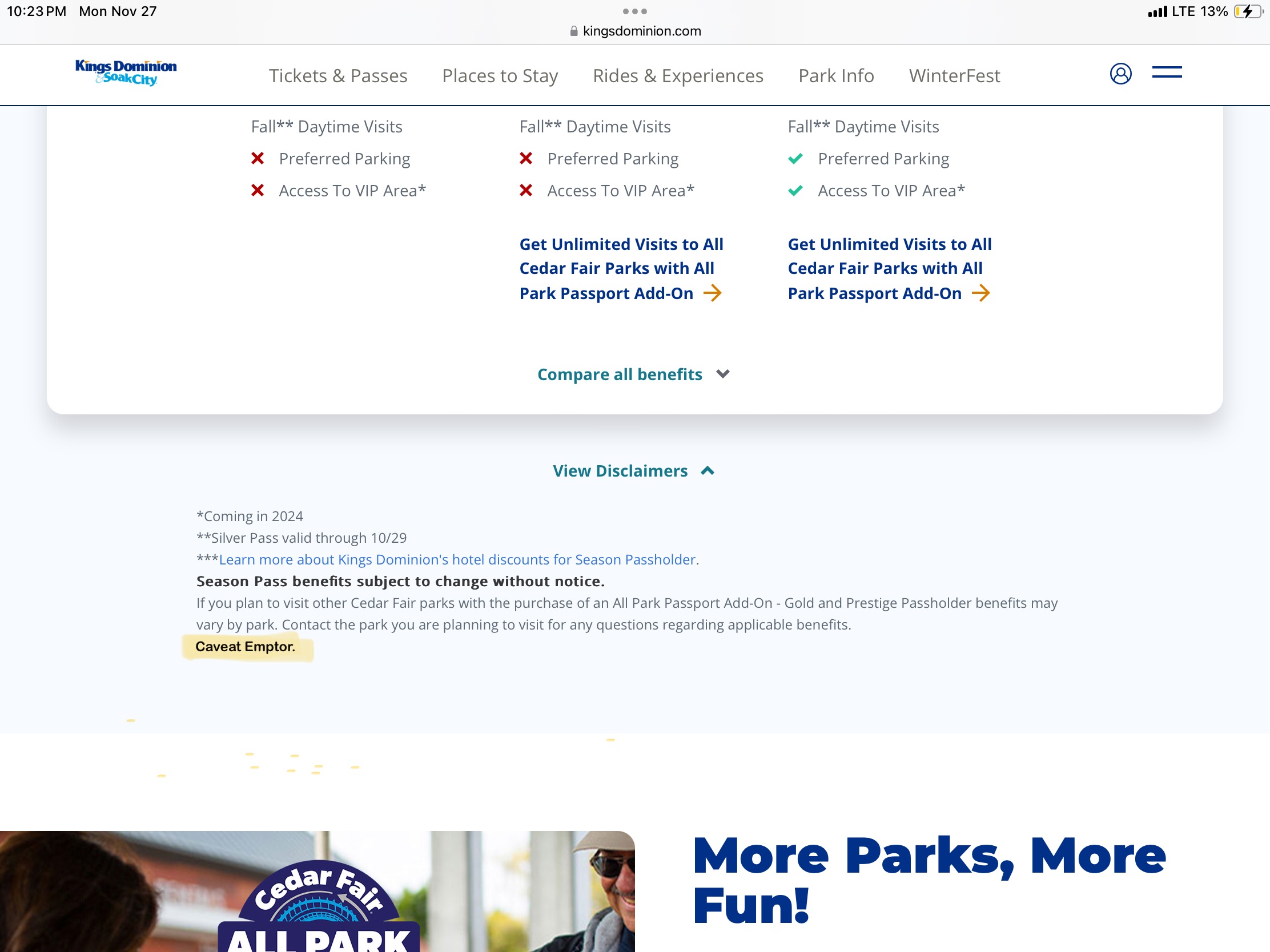1270x952 pixels.
Task: Open the user account profile icon
Action: [1120, 74]
